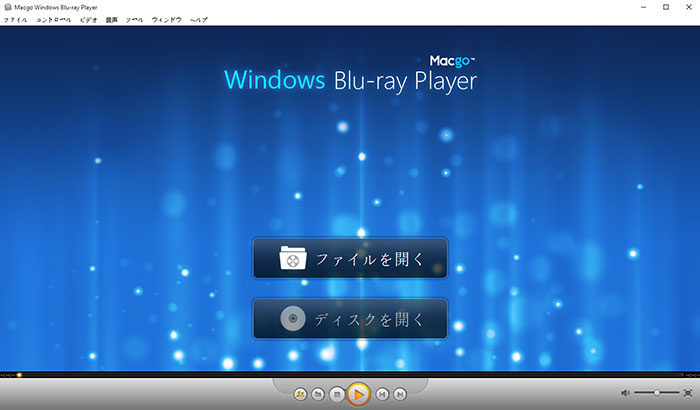
Task: Maximize the player window
Action: 666,7
